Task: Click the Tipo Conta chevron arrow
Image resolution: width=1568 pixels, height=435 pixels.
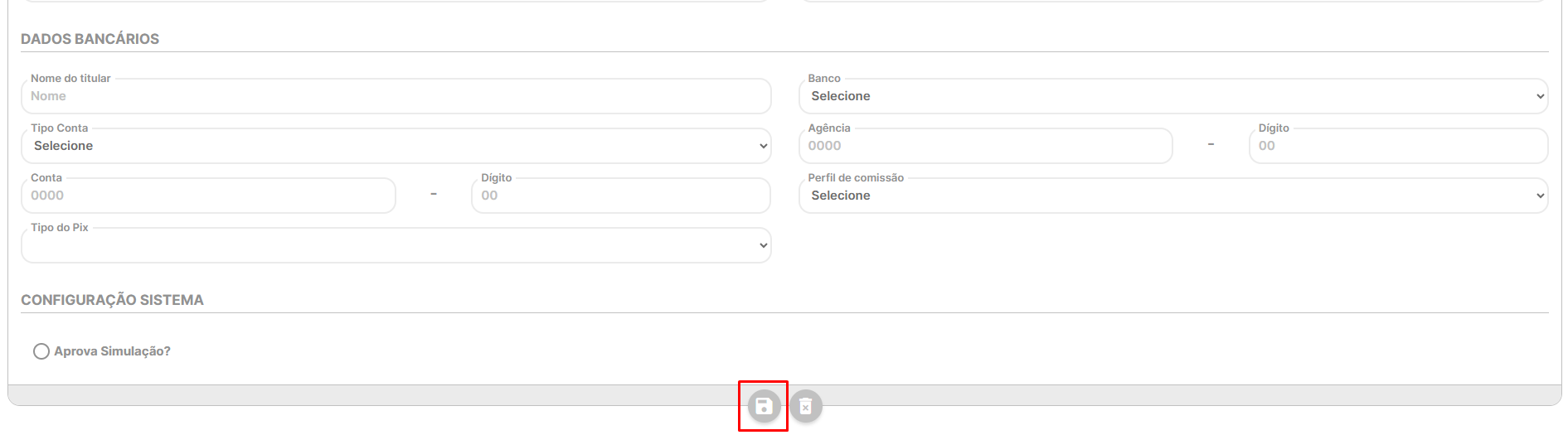Action: (x=763, y=146)
